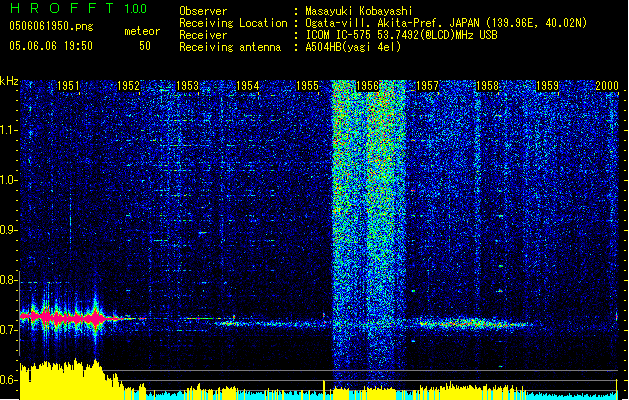Click the 1957 time marker
The height and width of the screenshot is (400, 629).
tap(427, 86)
